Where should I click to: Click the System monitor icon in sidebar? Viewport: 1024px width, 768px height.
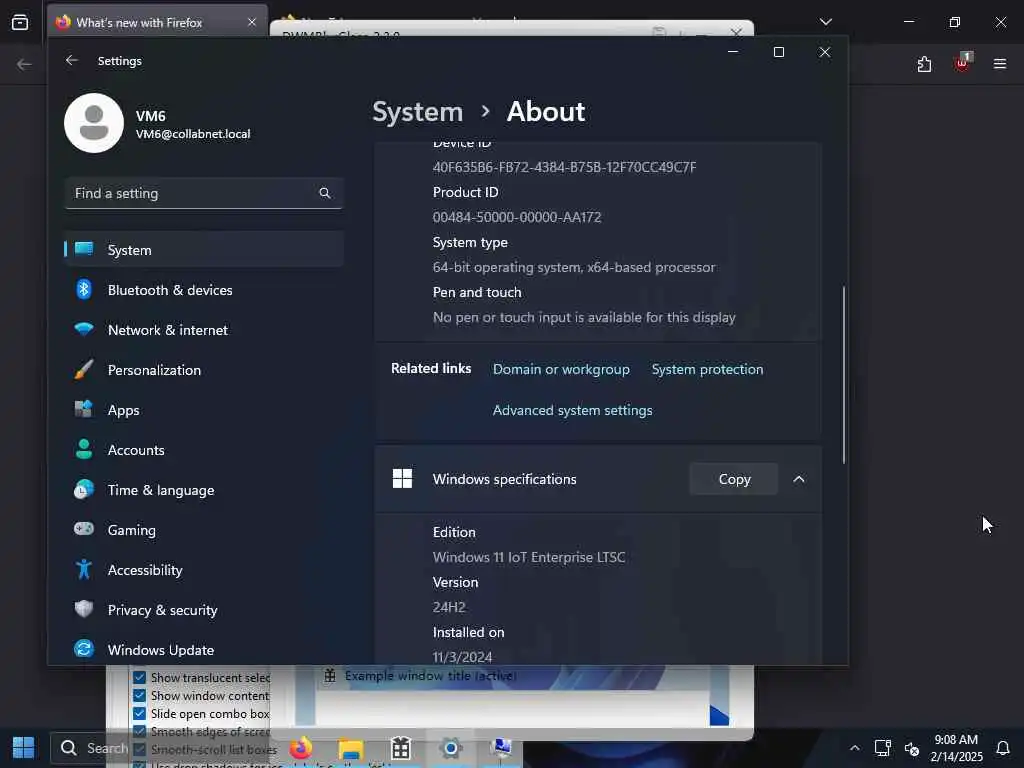pos(84,249)
